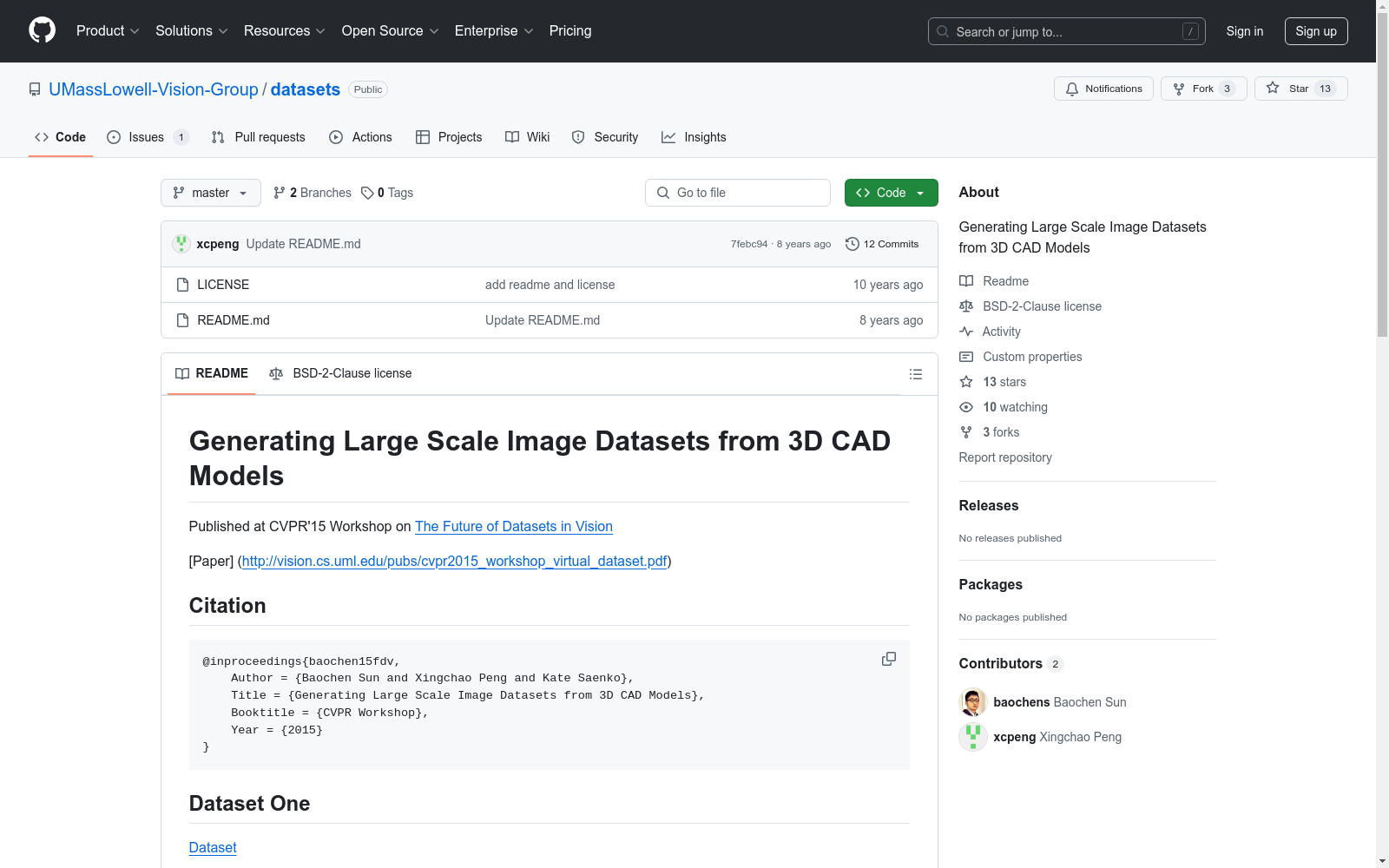Switch to the Actions tab
Viewport: 1389px width, 868px height.
[361, 137]
